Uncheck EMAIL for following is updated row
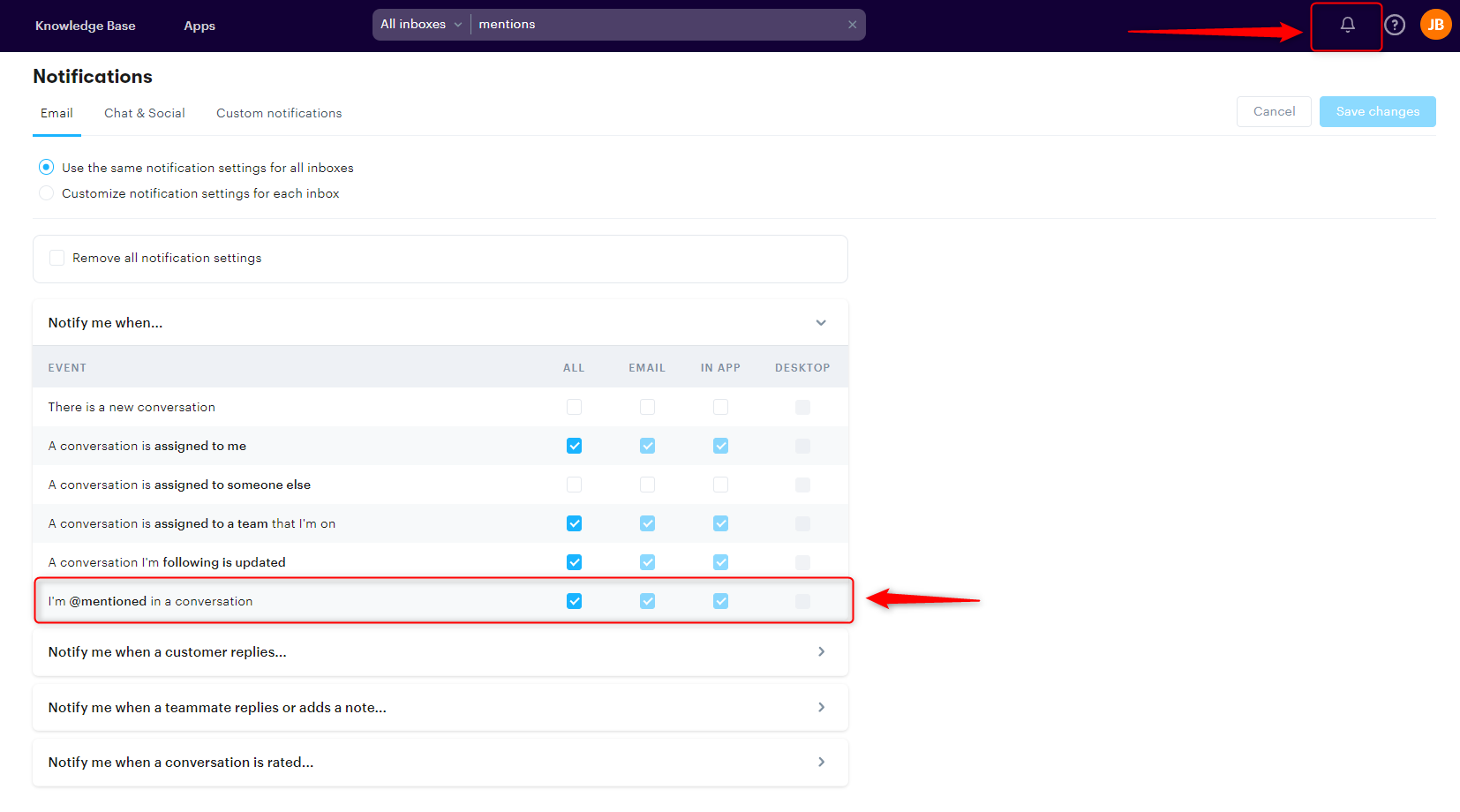 tap(647, 562)
